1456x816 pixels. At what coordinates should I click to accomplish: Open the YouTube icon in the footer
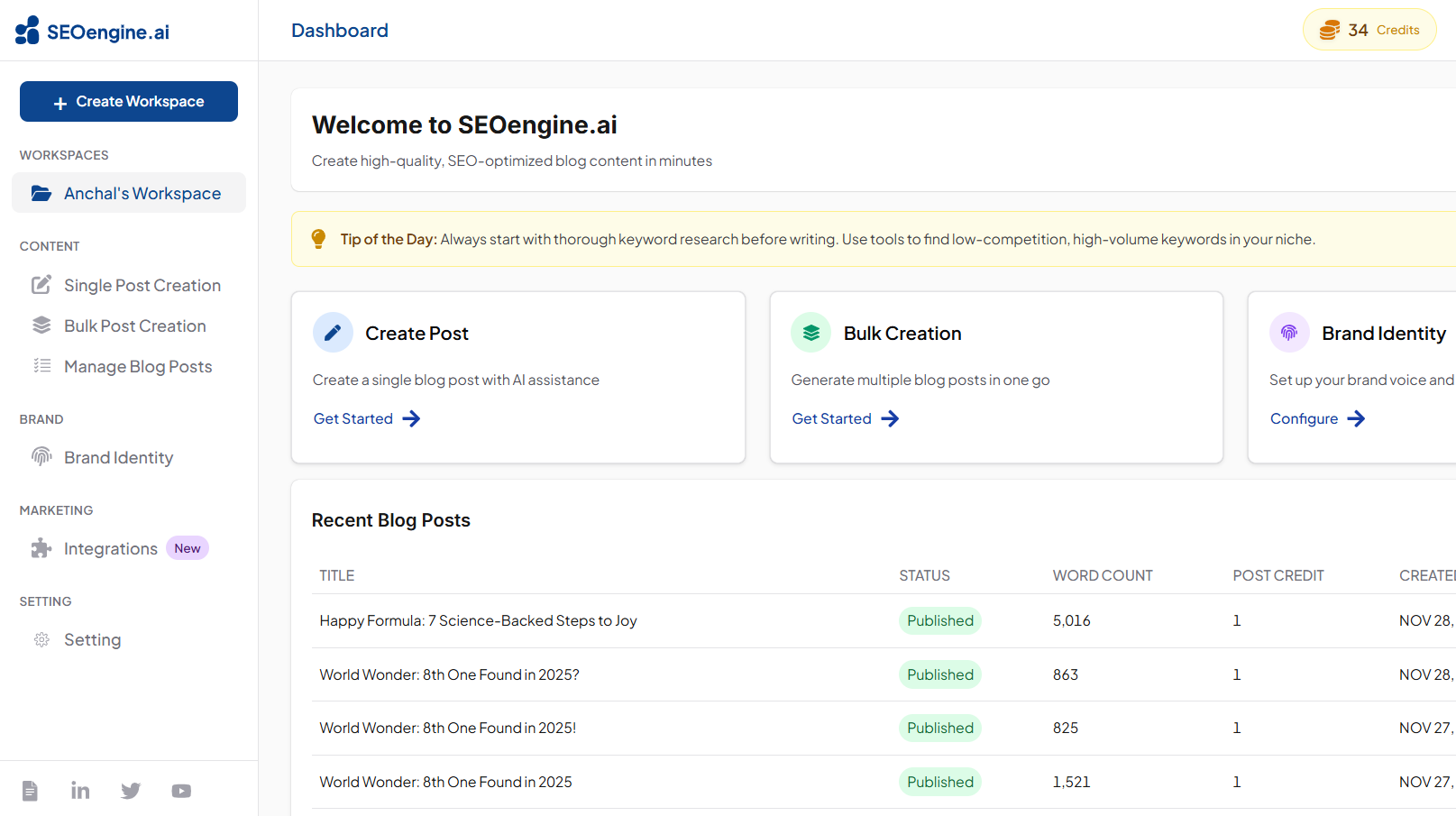[180, 790]
